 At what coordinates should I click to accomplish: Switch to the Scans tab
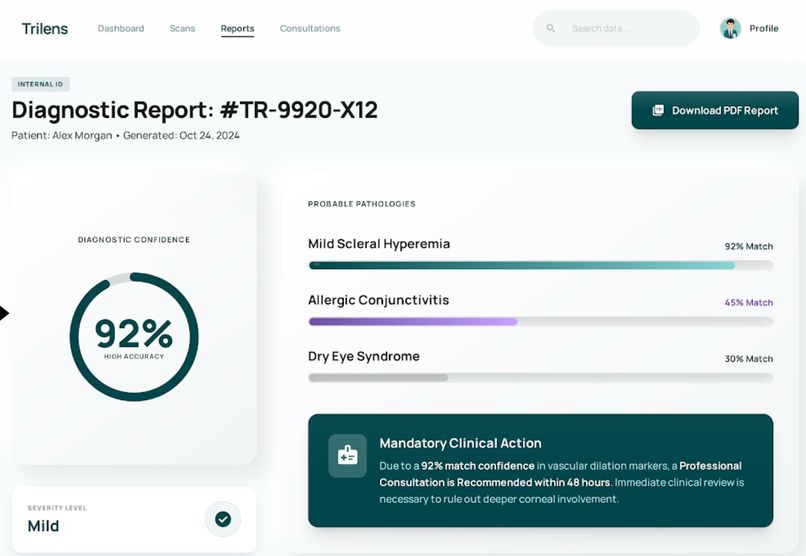[x=182, y=28]
